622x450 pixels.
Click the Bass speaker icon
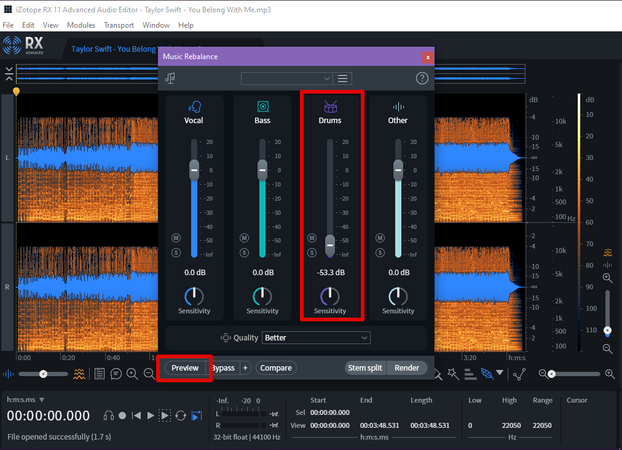[263, 106]
